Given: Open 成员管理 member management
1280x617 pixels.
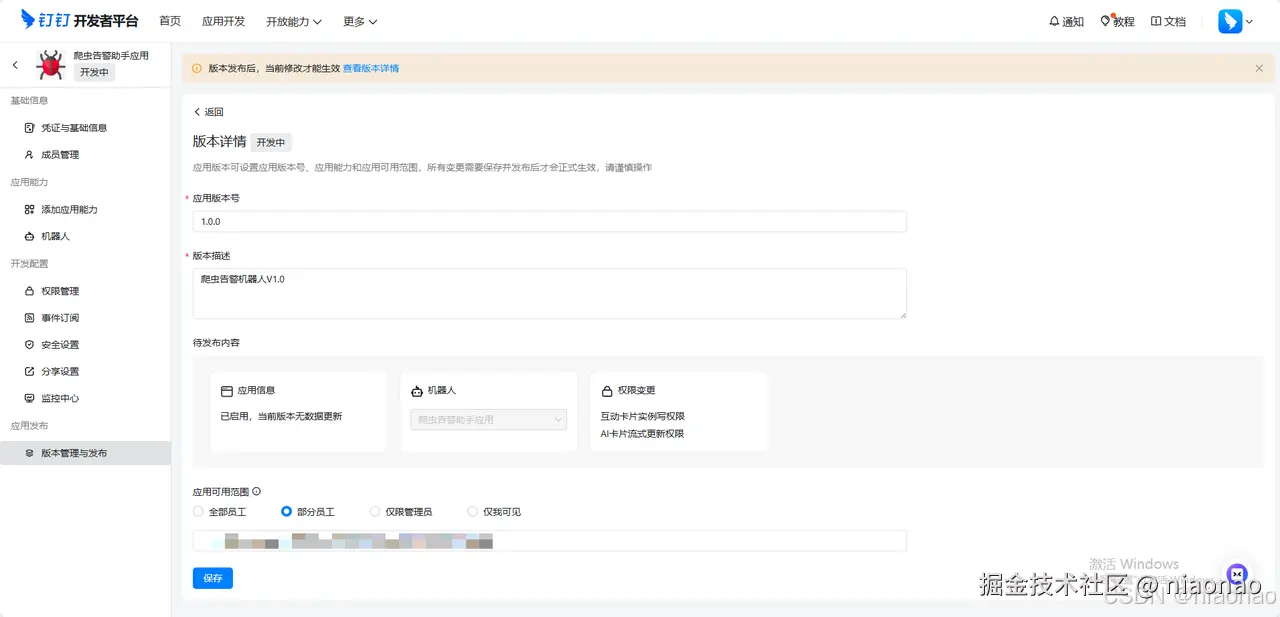Looking at the screenshot, I should 60,154.
